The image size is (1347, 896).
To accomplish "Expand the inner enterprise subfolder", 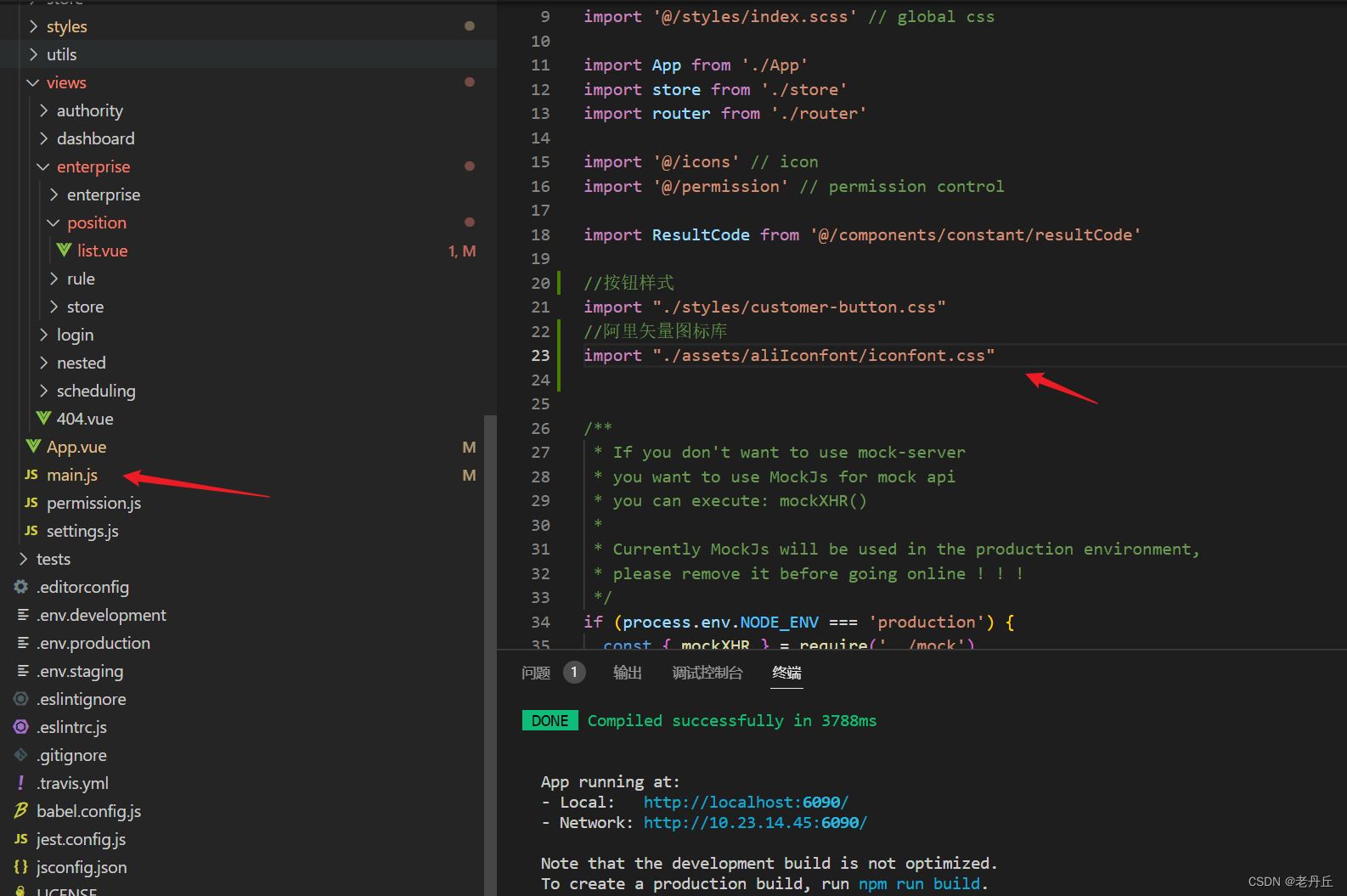I will [54, 194].
